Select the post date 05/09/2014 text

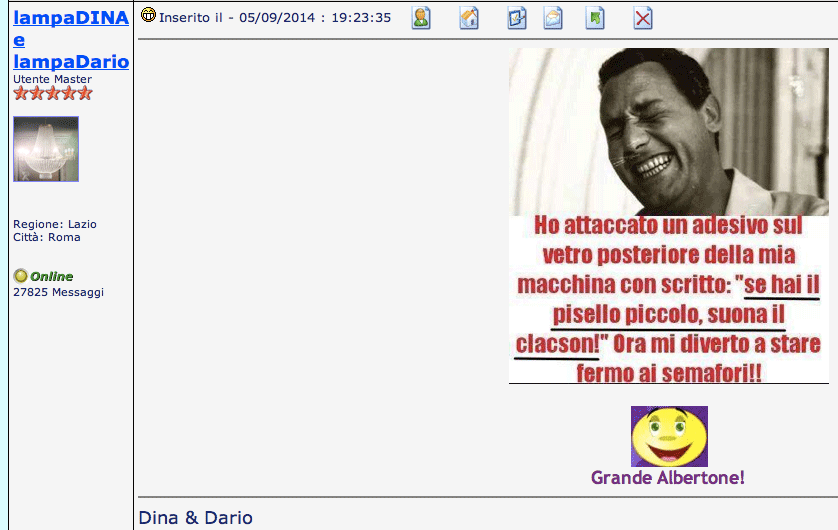(277, 18)
